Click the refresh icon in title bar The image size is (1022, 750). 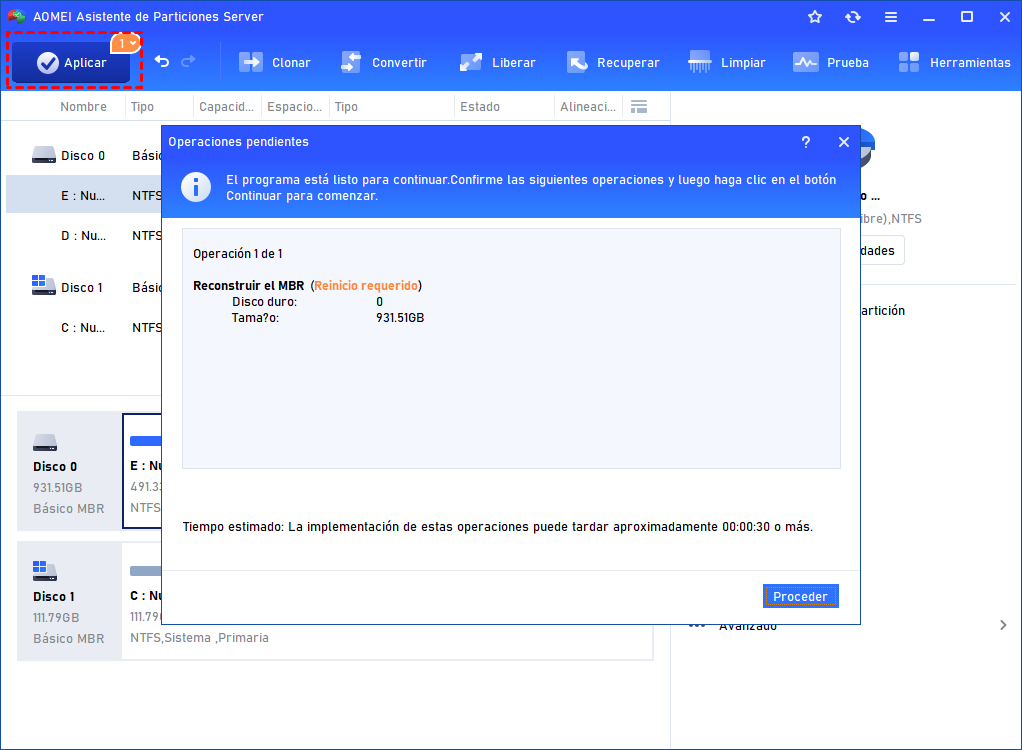click(x=853, y=17)
